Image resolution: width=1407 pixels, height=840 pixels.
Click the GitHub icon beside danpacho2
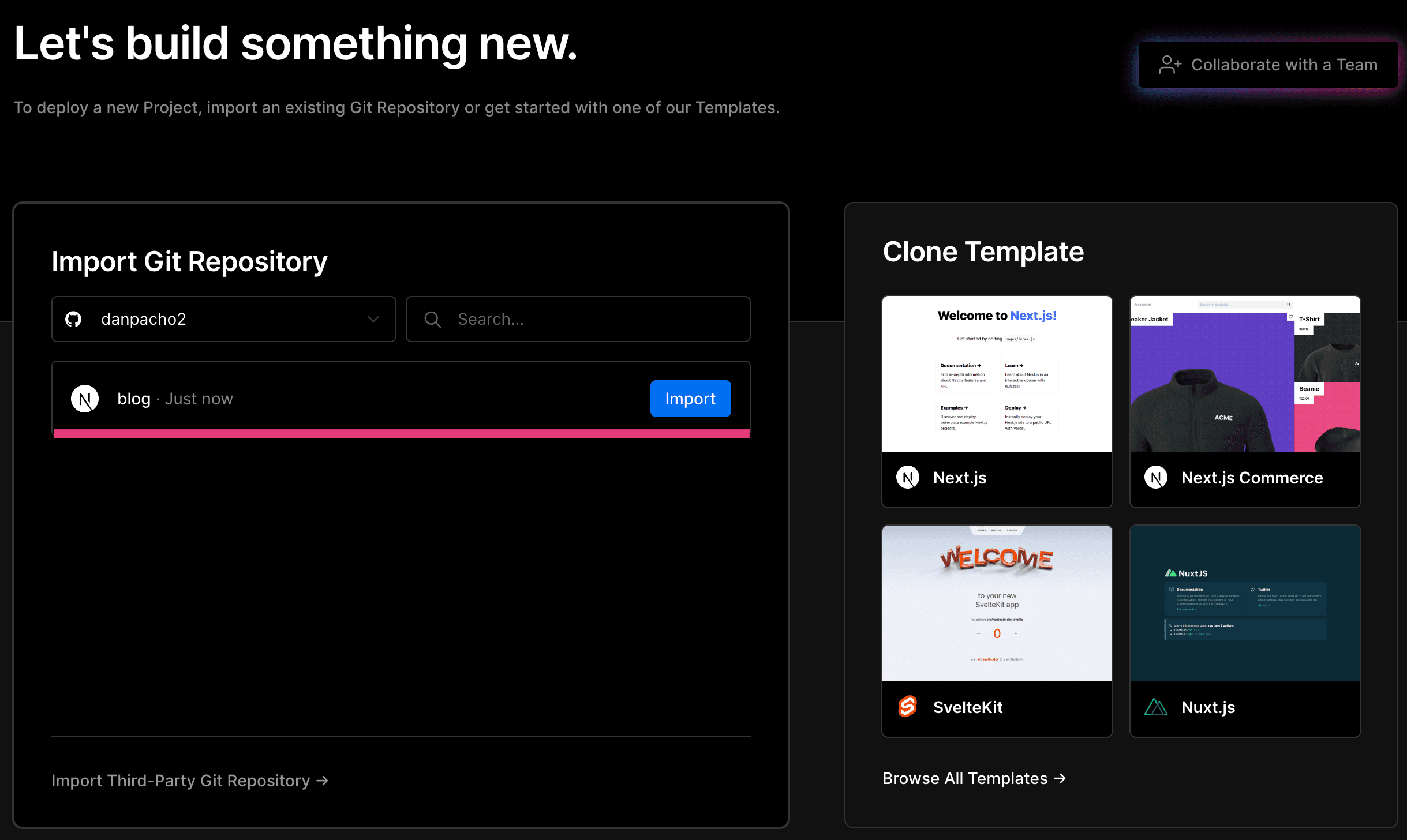(x=73, y=319)
